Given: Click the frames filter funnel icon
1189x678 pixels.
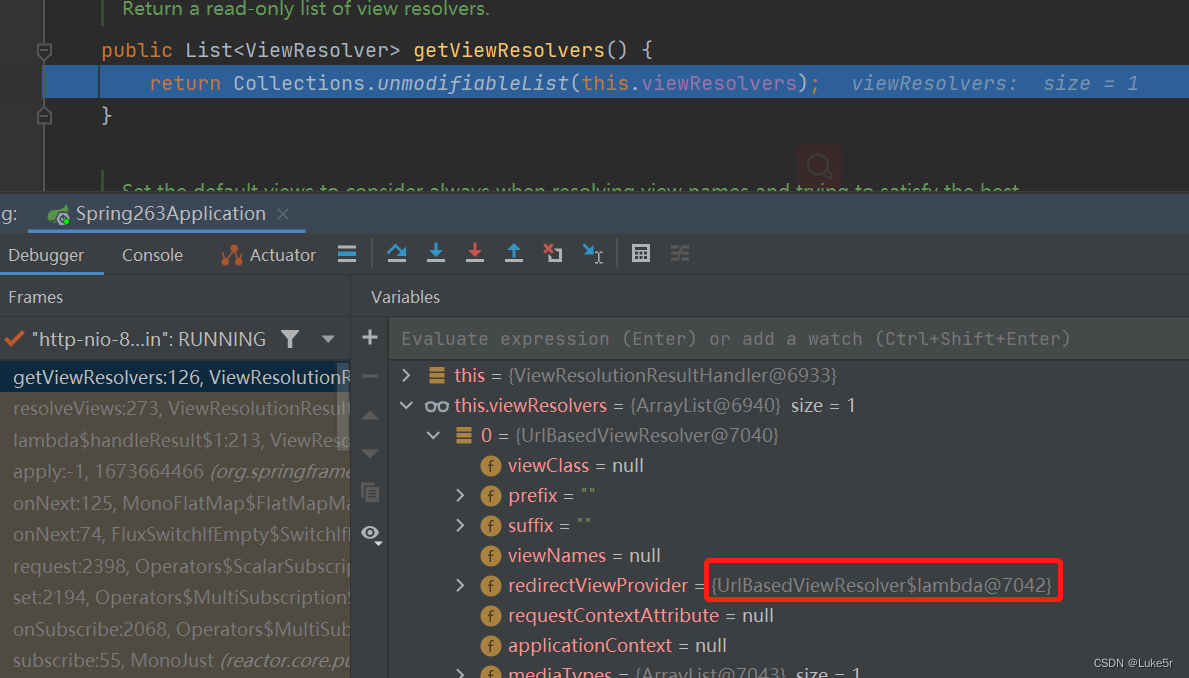Looking at the screenshot, I should pos(290,339).
